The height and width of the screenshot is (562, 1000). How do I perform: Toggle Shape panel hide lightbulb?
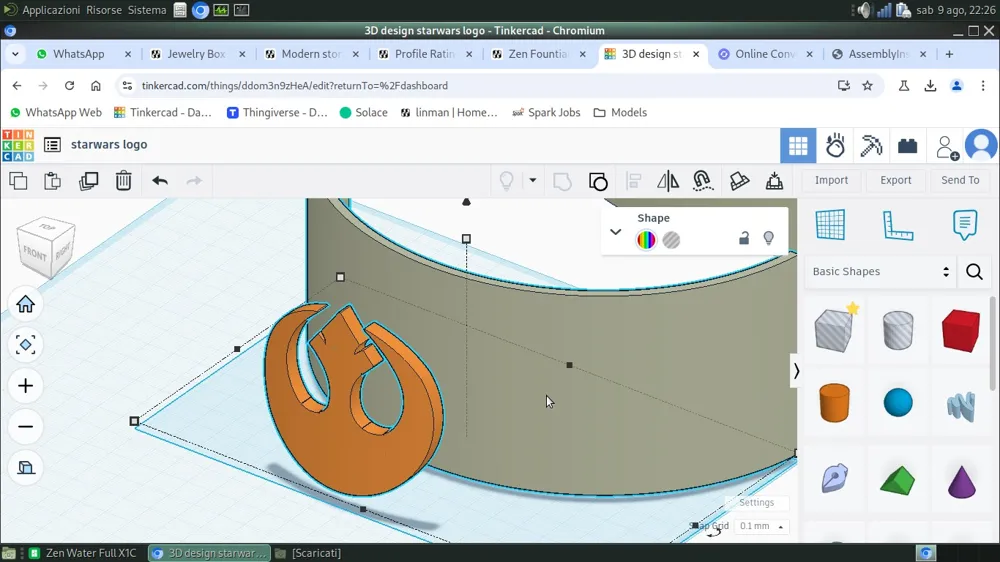(x=768, y=239)
